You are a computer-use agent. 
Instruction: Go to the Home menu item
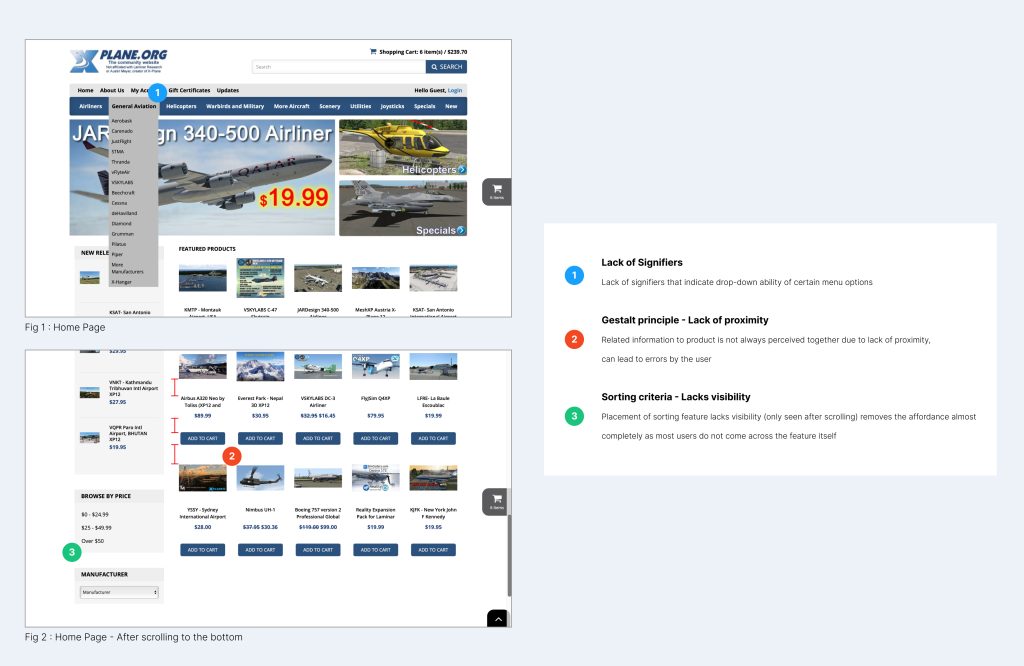86,91
